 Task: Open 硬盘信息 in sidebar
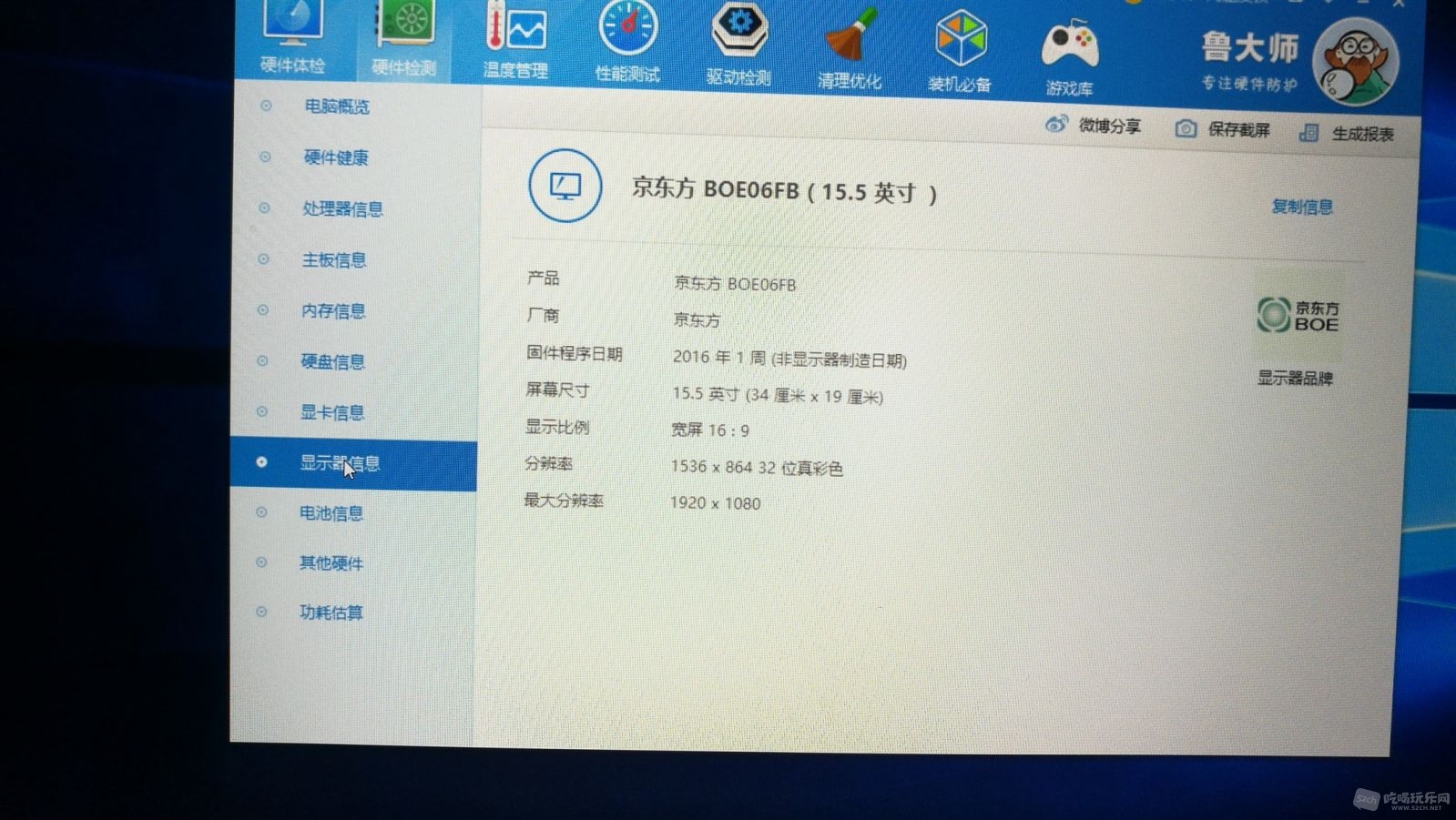pos(332,362)
